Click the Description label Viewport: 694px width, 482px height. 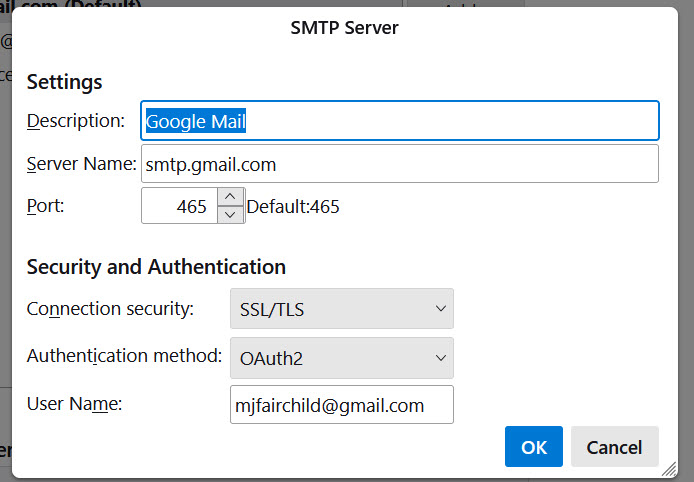tap(76, 121)
